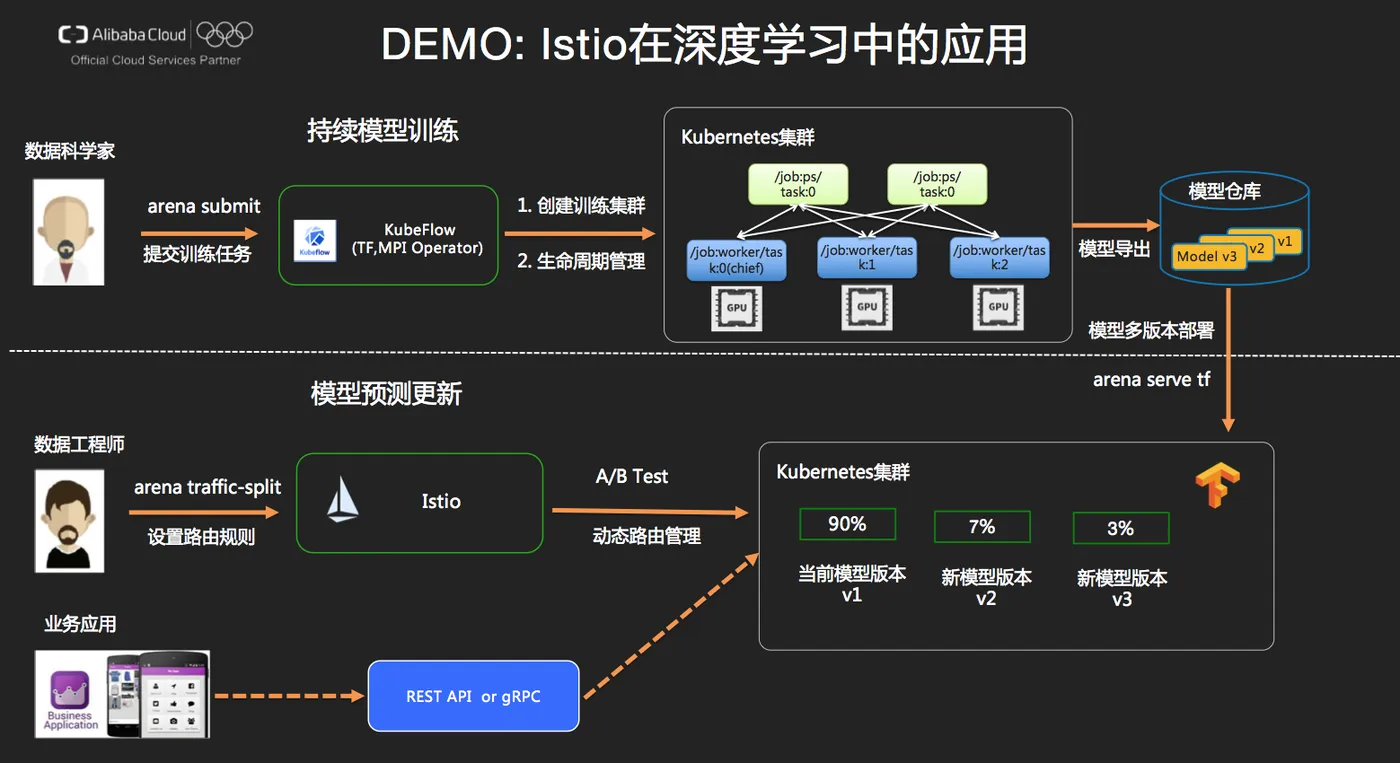Select the /job:worker/task:1 node

(867, 258)
